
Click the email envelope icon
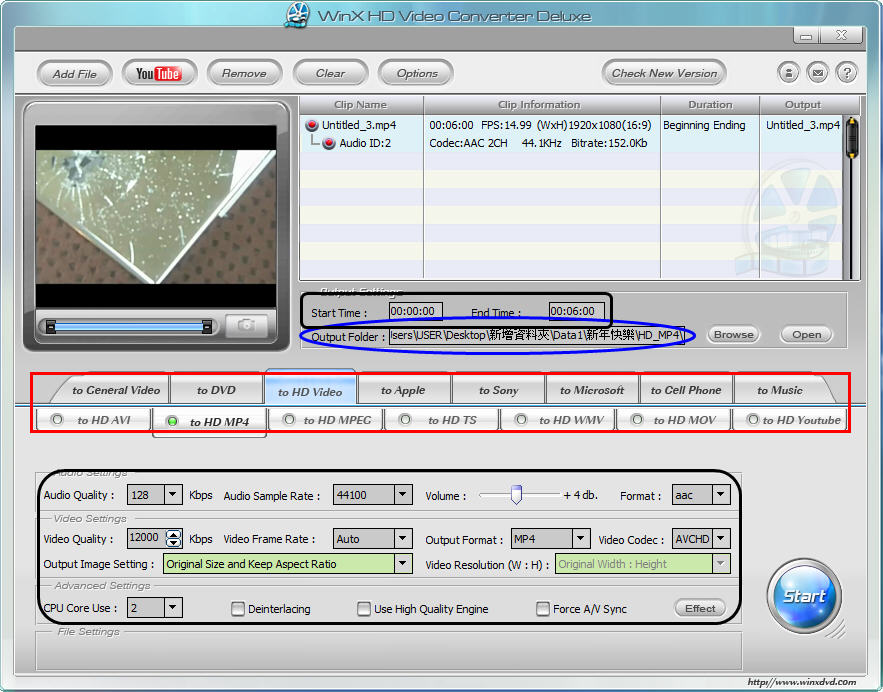818,73
